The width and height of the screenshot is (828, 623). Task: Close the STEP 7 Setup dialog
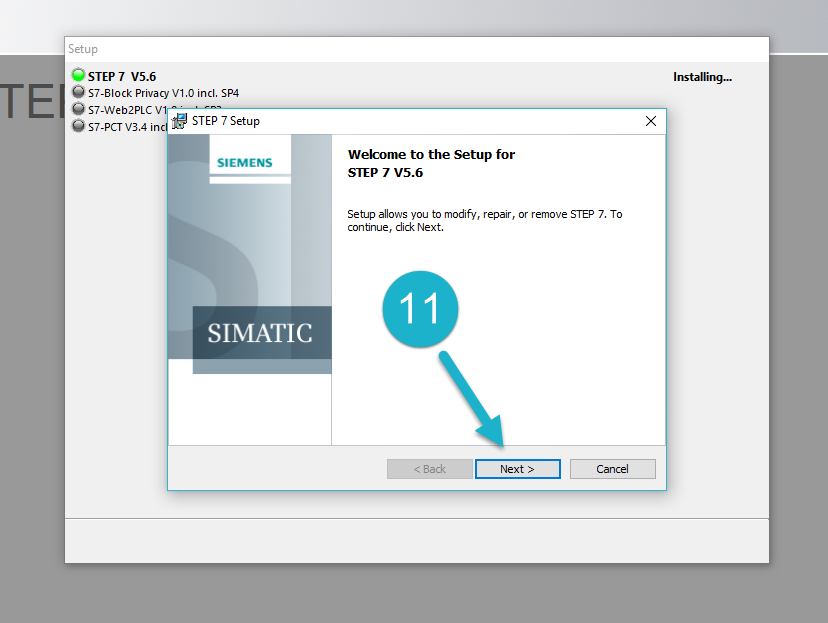point(651,121)
